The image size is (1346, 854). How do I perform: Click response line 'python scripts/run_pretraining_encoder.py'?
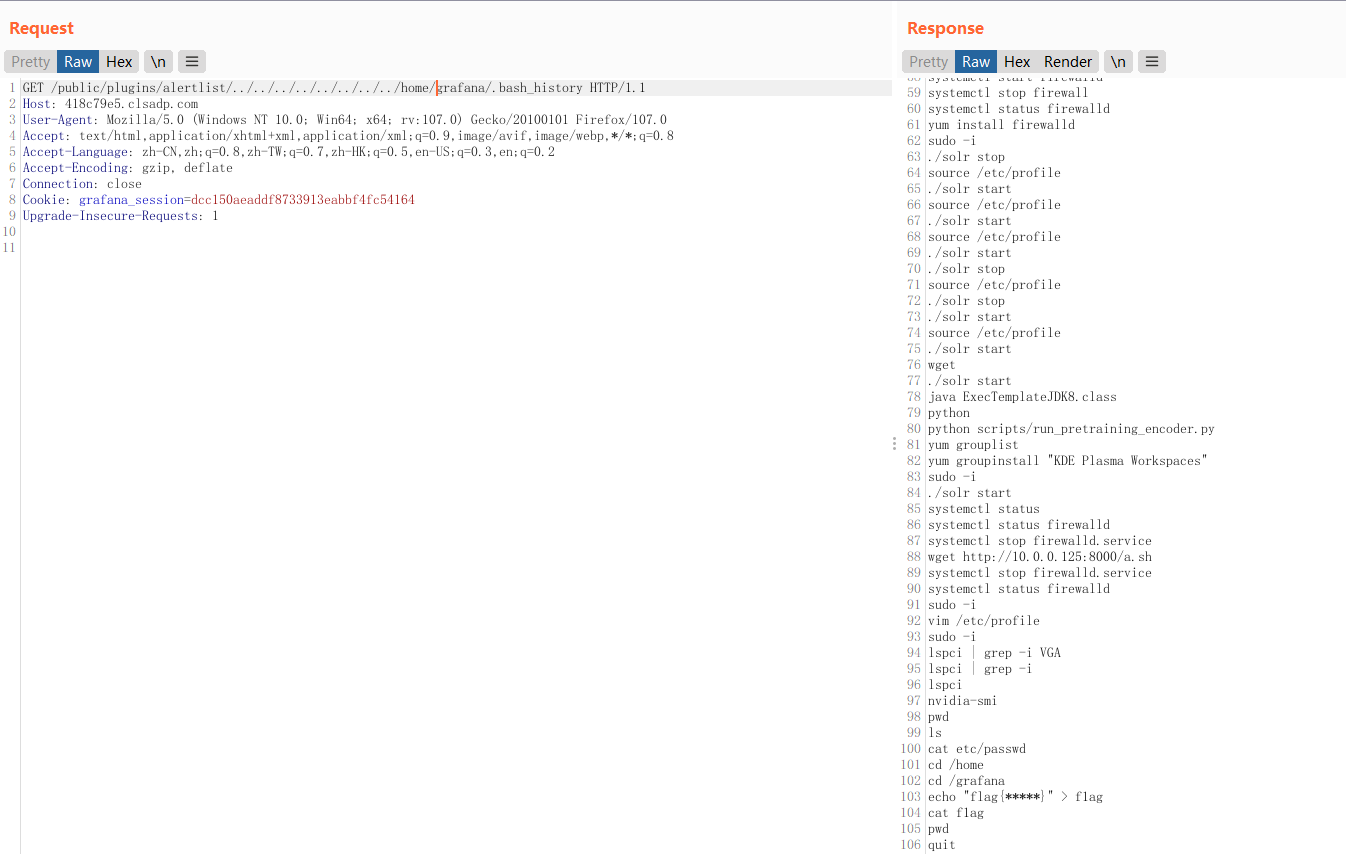(x=1071, y=429)
